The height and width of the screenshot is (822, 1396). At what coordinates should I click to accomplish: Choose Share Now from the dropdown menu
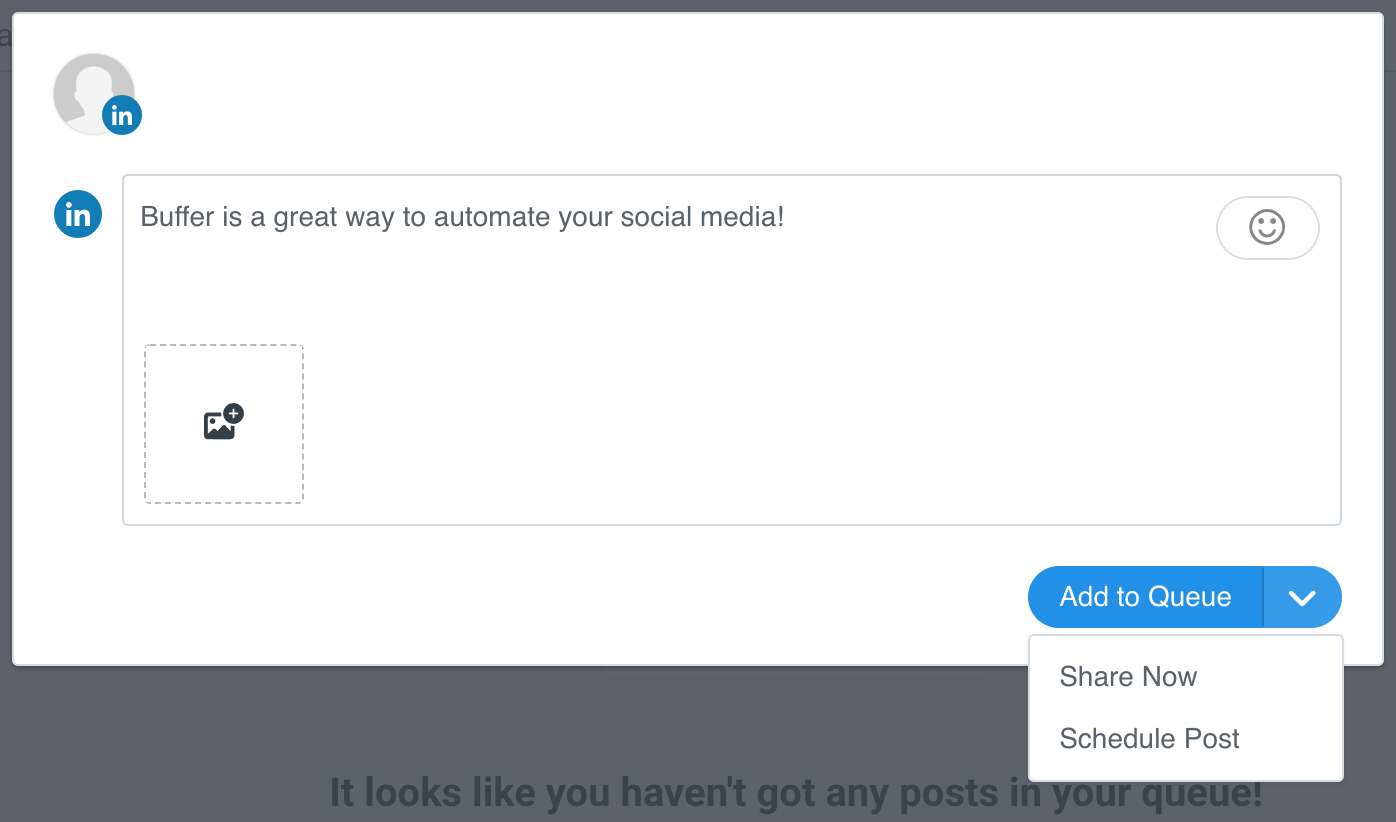(x=1128, y=677)
